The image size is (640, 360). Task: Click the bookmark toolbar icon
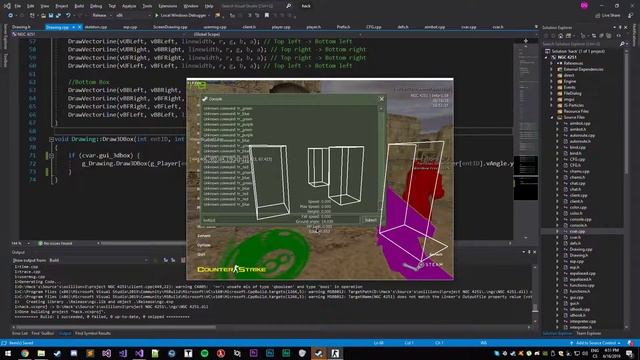[267, 16]
